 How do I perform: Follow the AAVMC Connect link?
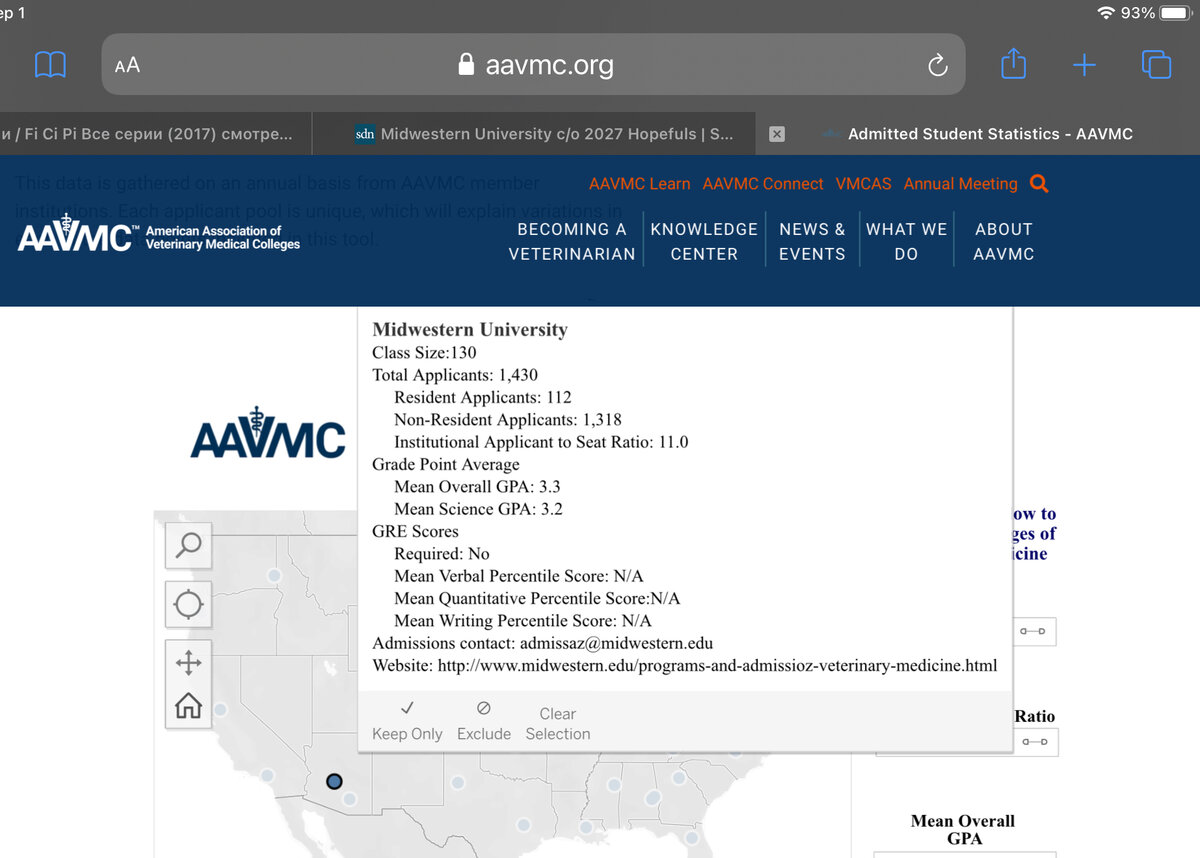(763, 184)
